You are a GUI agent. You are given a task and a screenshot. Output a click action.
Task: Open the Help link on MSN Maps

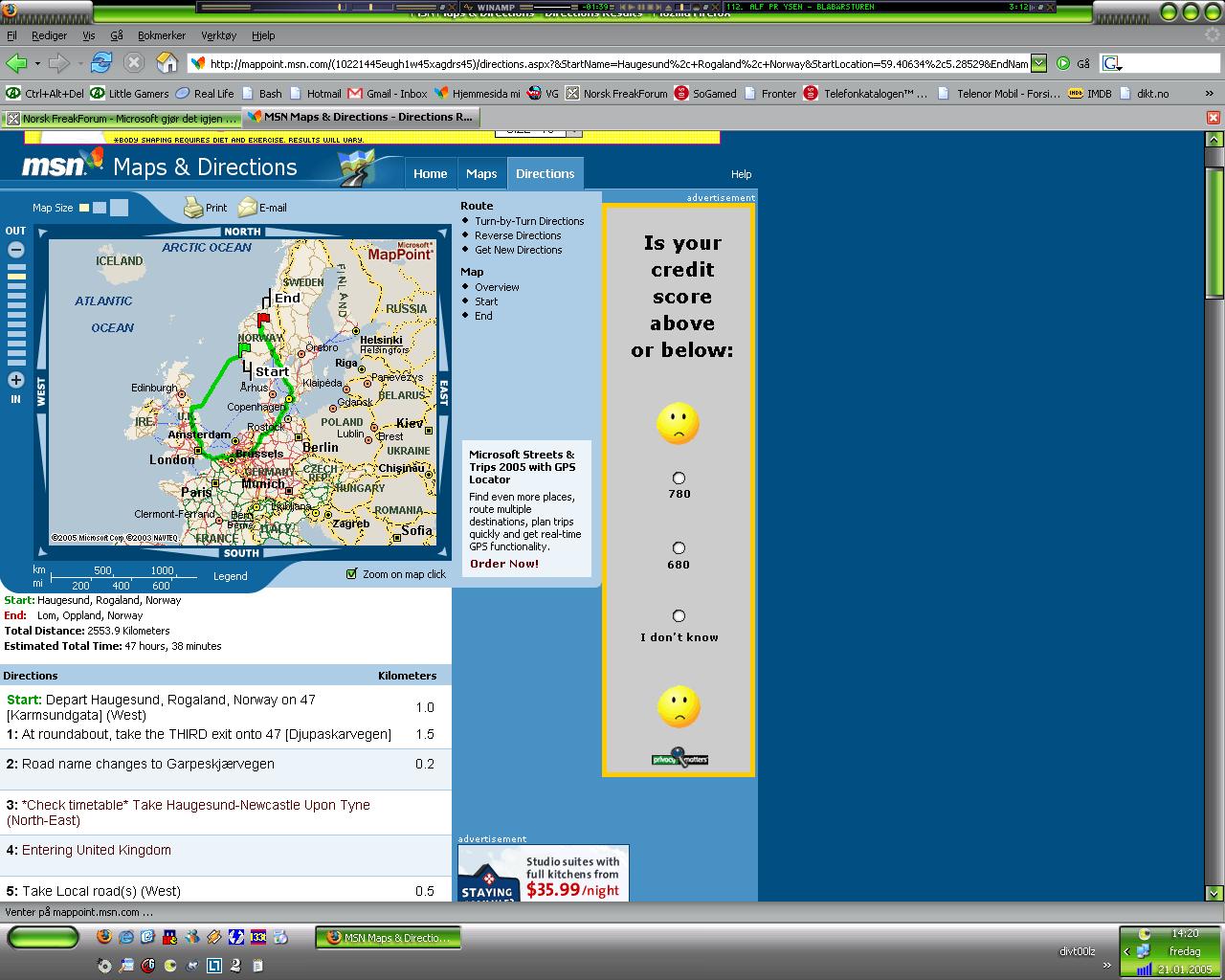coord(742,174)
